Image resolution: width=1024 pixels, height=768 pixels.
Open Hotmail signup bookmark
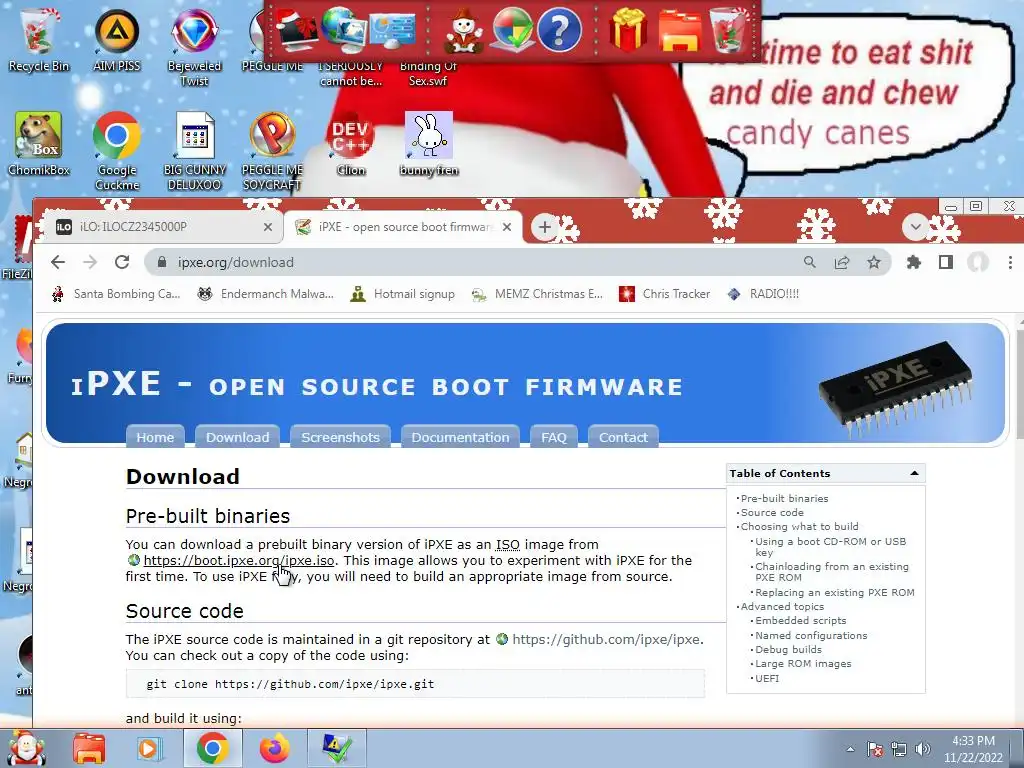coord(402,294)
